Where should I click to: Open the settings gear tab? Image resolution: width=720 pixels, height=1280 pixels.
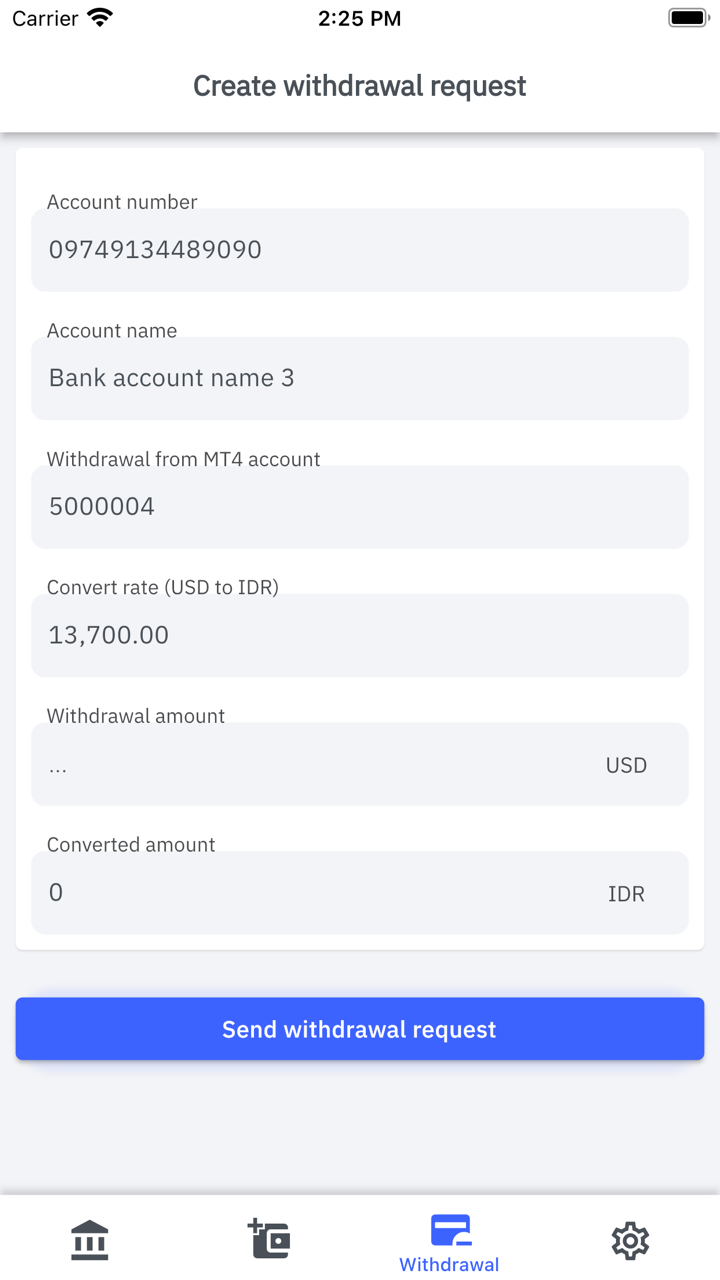point(630,1240)
